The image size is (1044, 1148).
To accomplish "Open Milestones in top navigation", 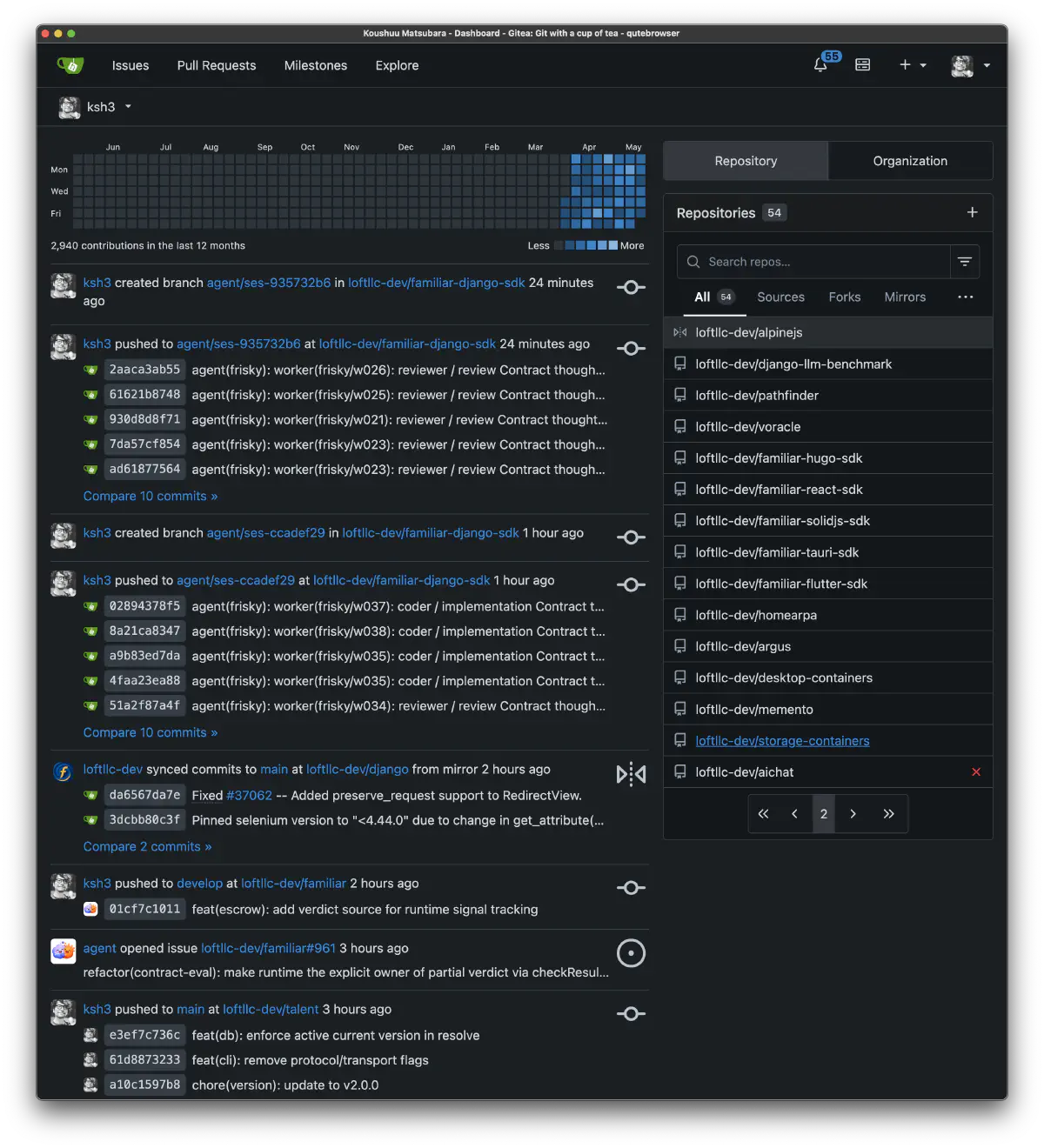I will [x=316, y=65].
